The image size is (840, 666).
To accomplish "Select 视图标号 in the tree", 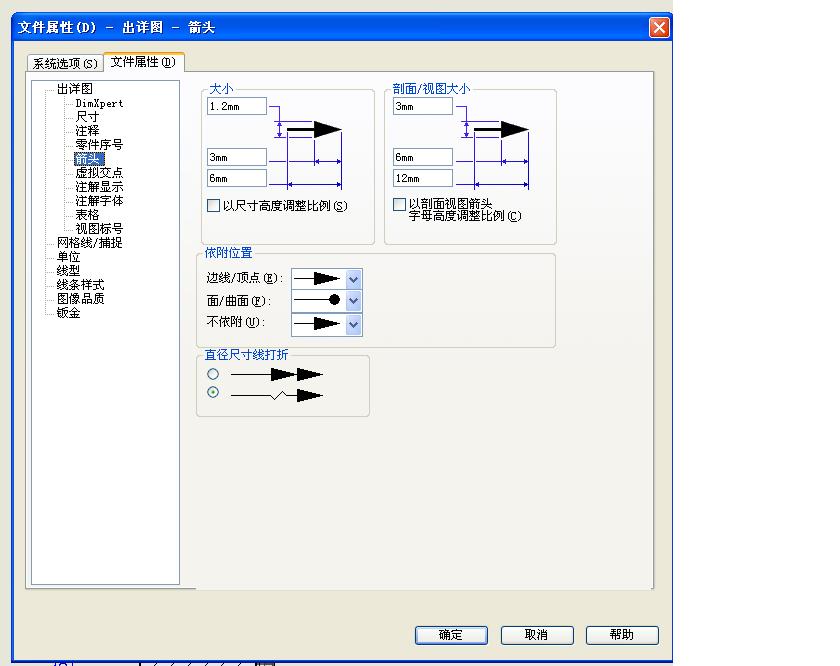I will (99, 228).
